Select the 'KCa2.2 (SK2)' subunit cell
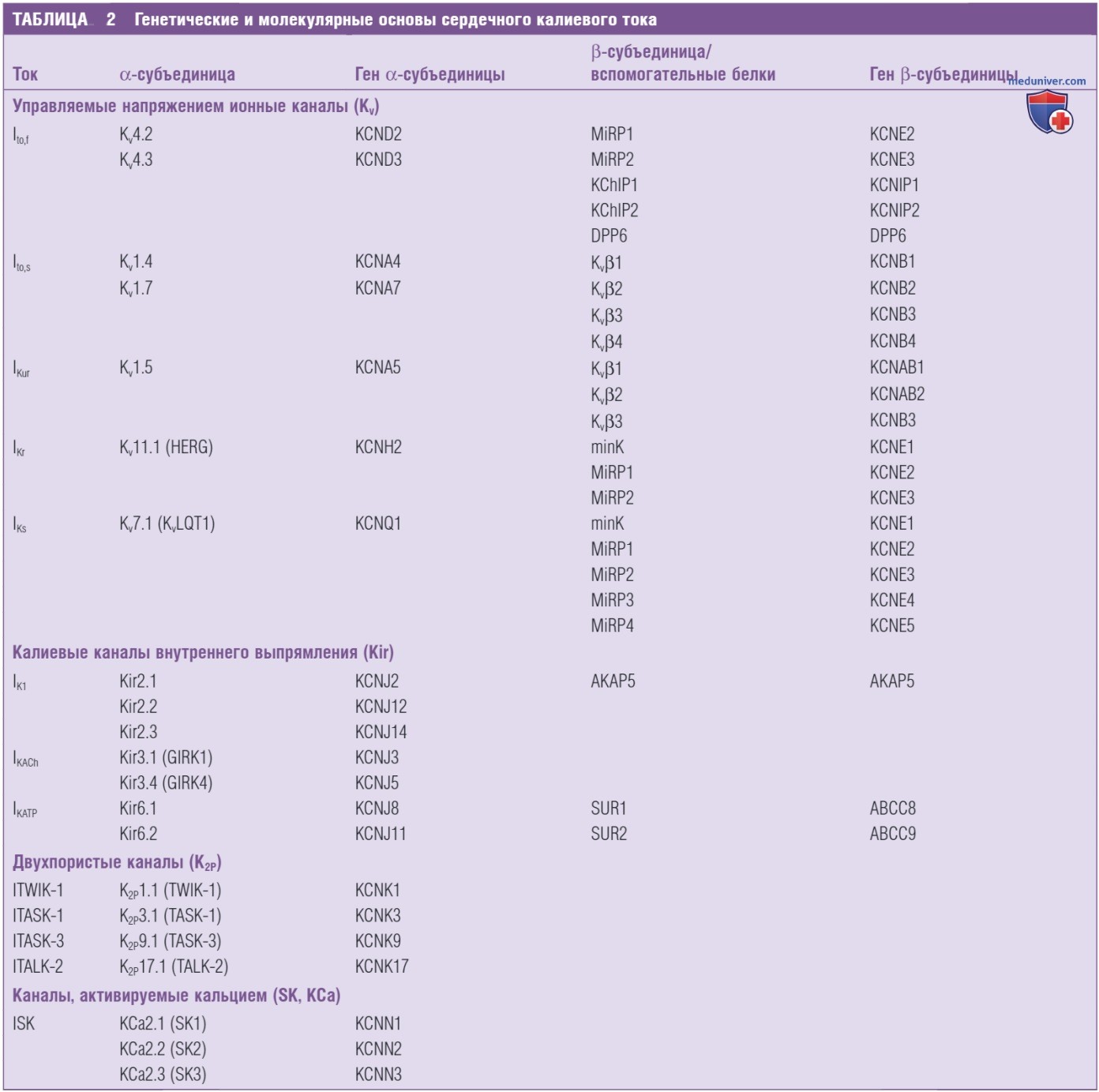 click(x=163, y=1049)
